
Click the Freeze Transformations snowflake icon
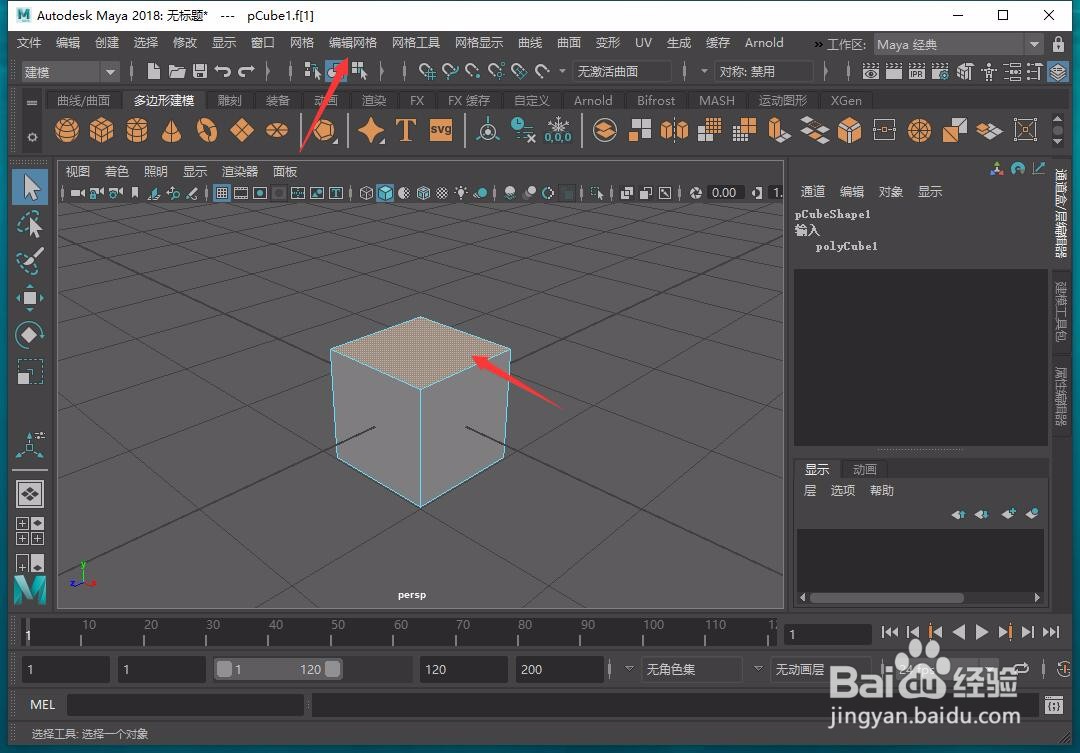558,130
